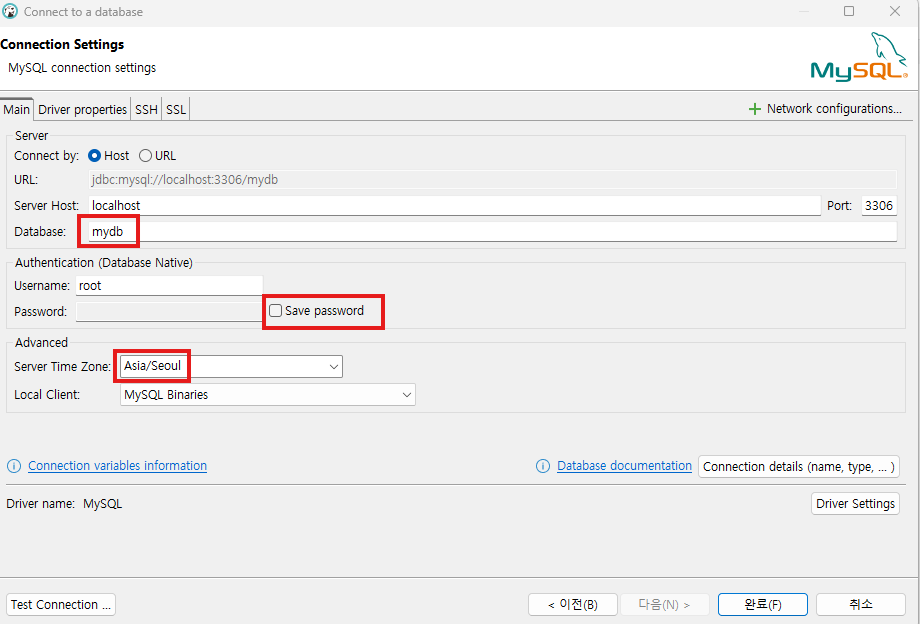Click the Server Host input field
The image size is (920, 624).
pos(455,206)
